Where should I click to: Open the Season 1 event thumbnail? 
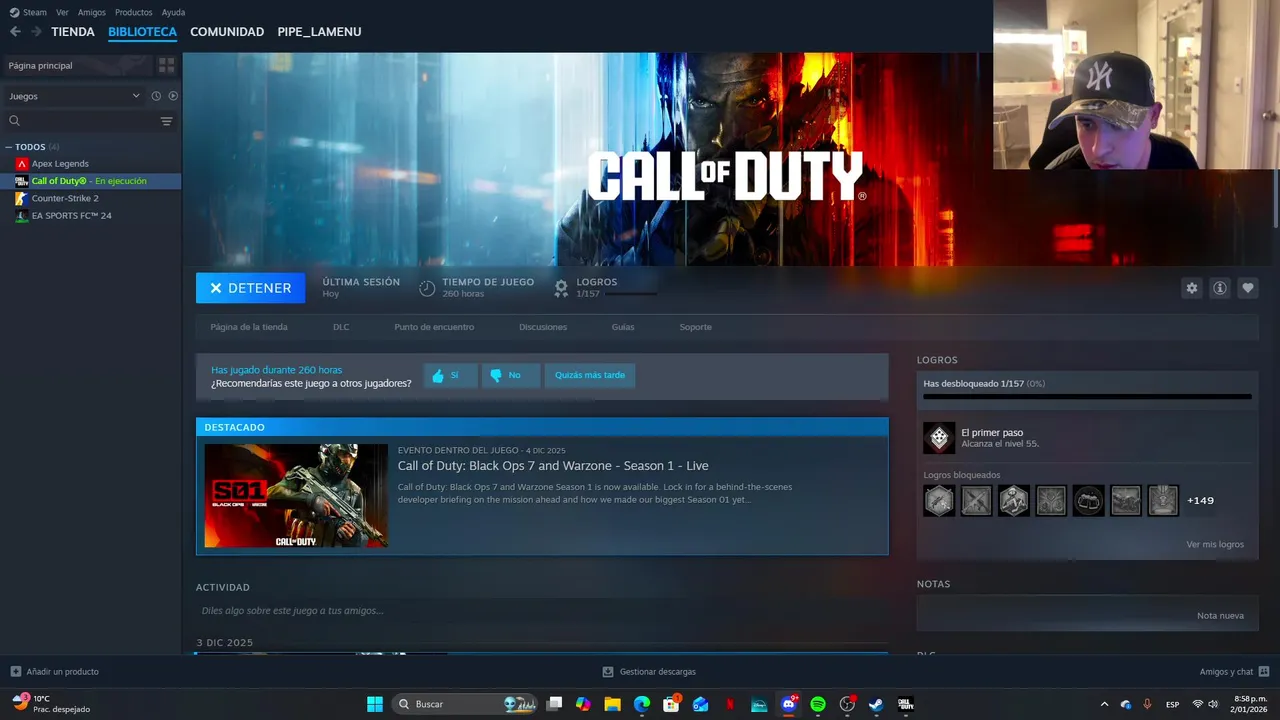pos(296,496)
